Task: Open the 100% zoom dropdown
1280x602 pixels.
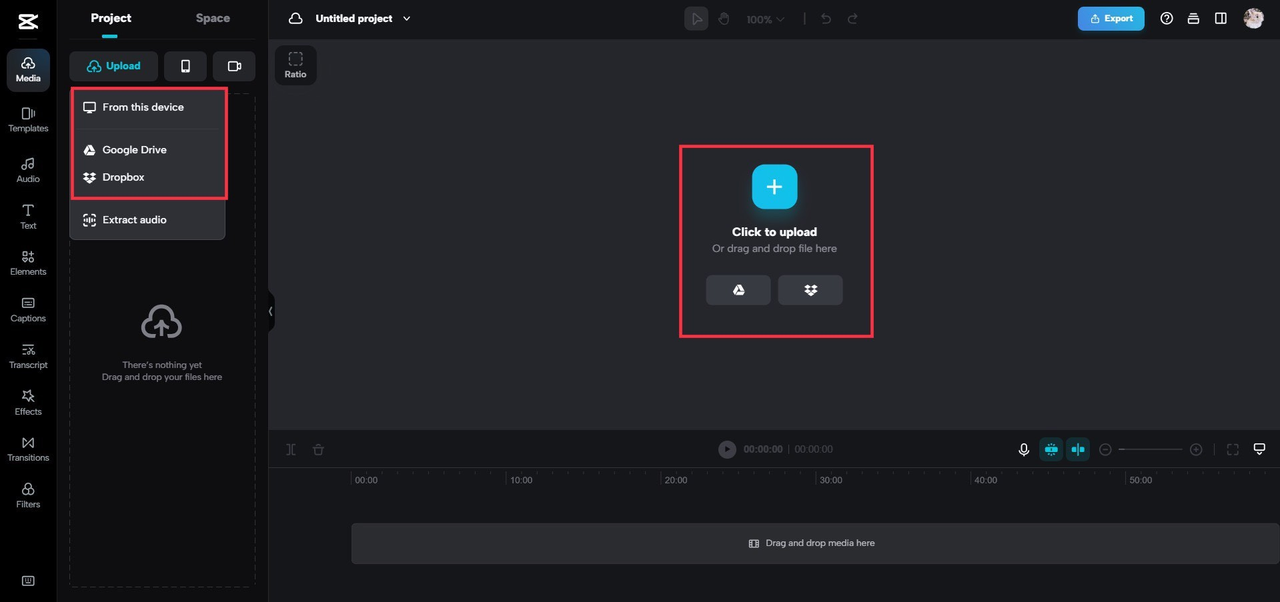Action: (765, 19)
